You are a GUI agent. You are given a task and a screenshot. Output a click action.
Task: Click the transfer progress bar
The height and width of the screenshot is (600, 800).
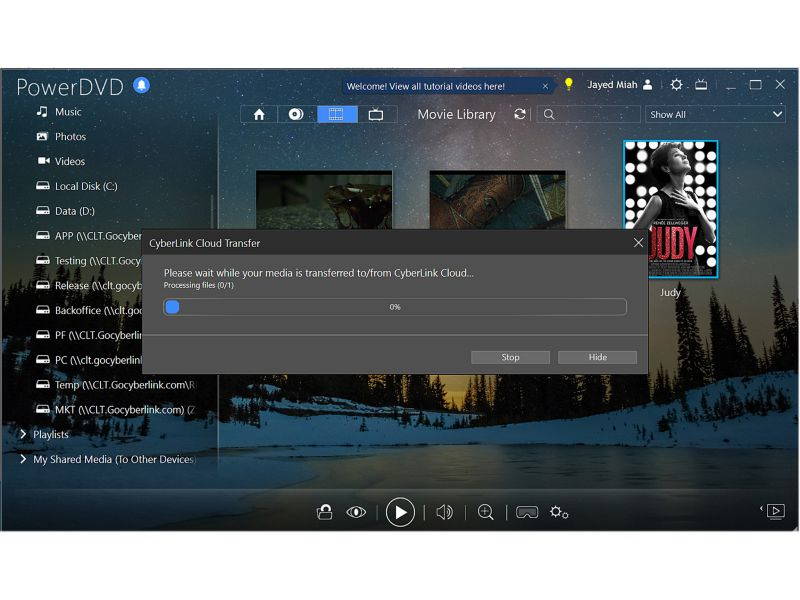[x=395, y=307]
